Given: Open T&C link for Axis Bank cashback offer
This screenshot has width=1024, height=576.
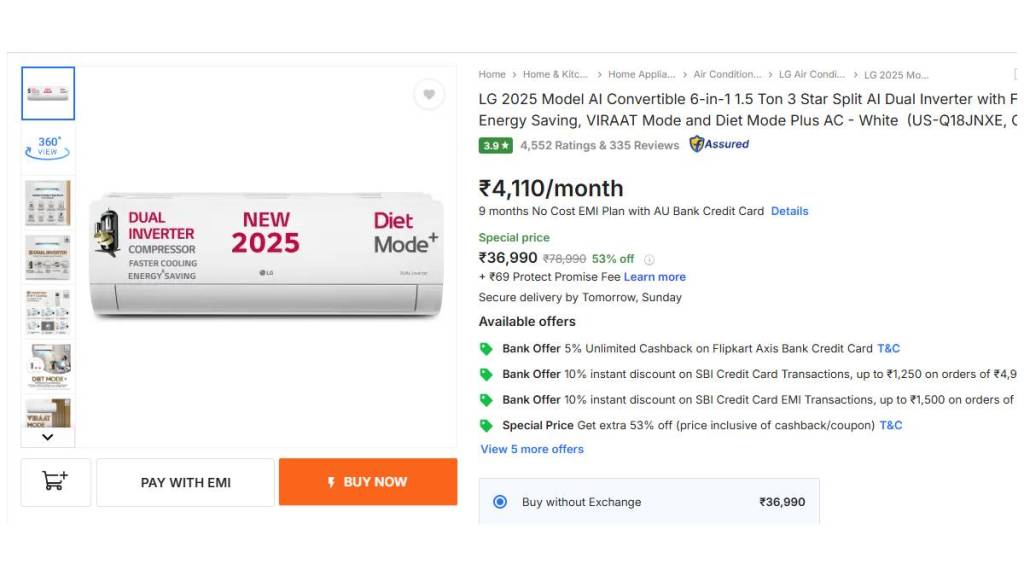Looking at the screenshot, I should pyautogui.click(x=888, y=349).
